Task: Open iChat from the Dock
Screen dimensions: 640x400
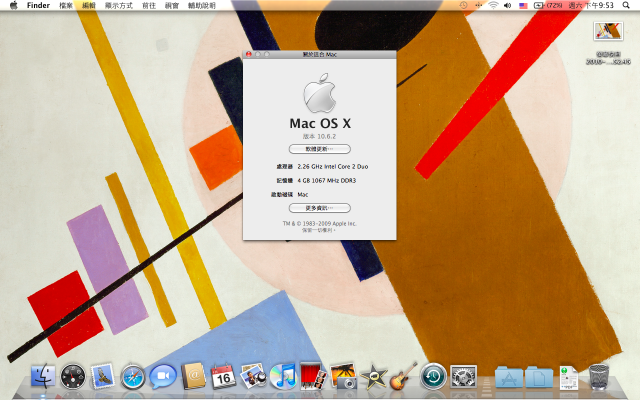Action: tap(163, 376)
